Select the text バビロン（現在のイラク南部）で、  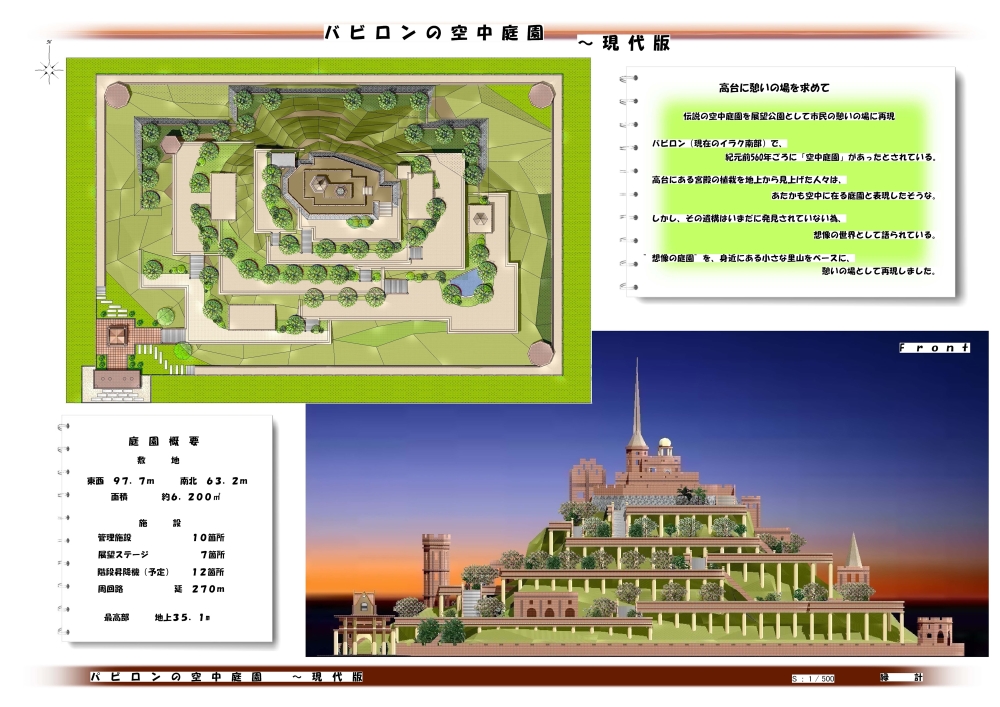pos(719,143)
